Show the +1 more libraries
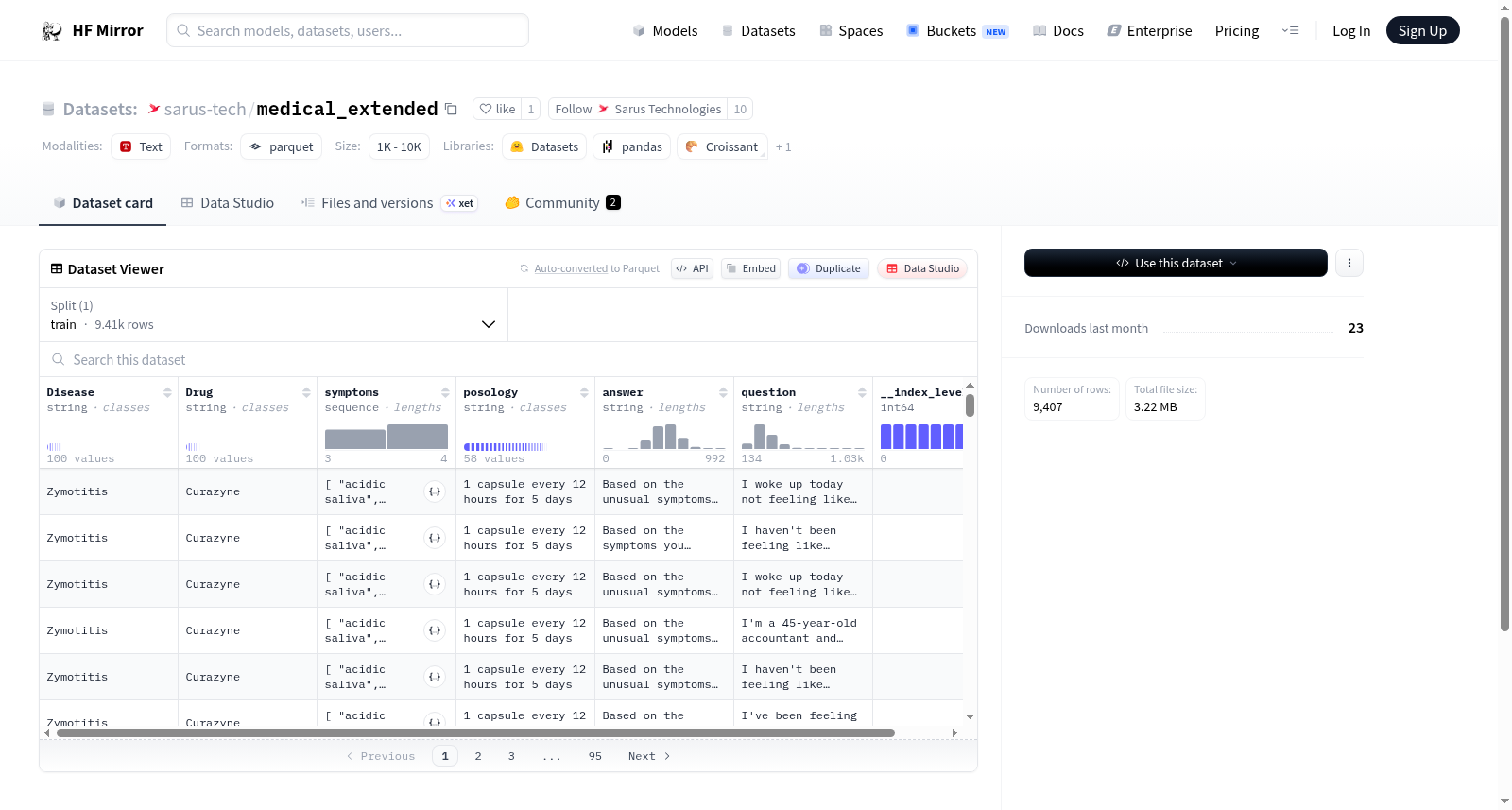1512x810 pixels. [x=783, y=147]
